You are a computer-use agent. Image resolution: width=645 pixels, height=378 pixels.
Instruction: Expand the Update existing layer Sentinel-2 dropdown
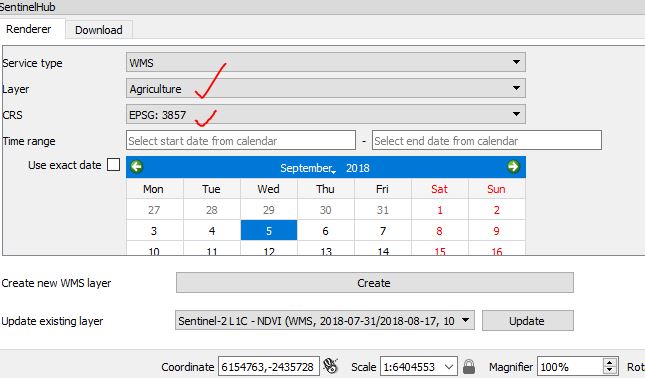tap(325, 320)
